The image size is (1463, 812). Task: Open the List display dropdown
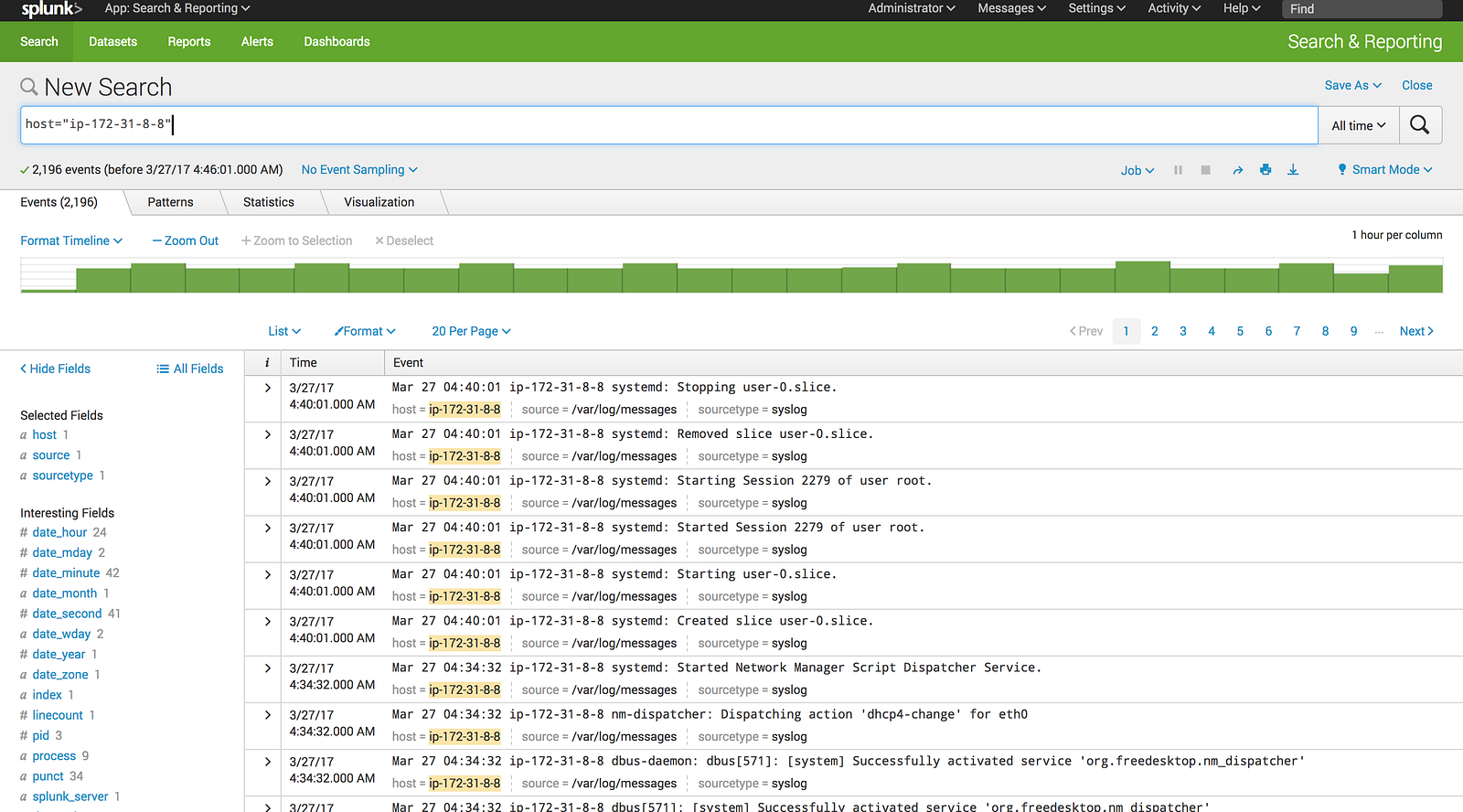coord(284,331)
